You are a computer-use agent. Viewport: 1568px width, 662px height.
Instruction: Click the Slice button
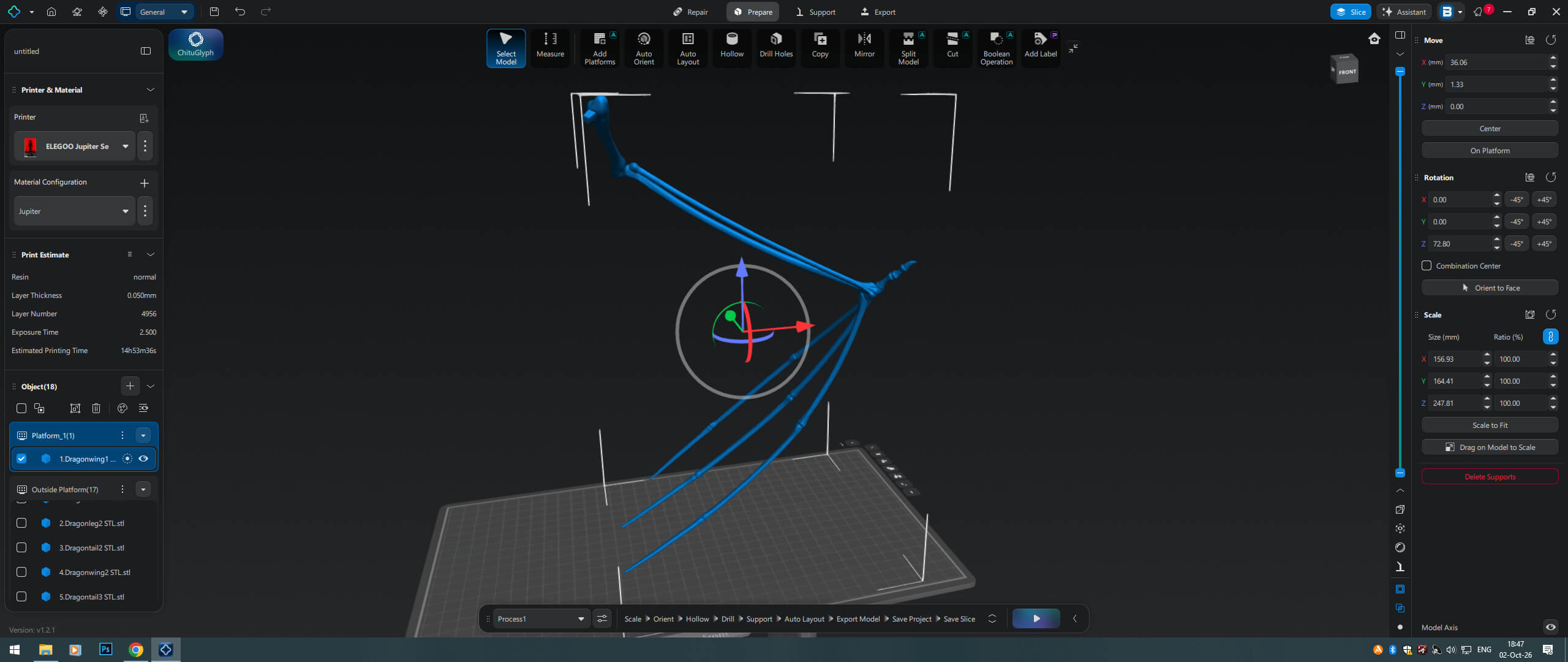tap(1351, 12)
